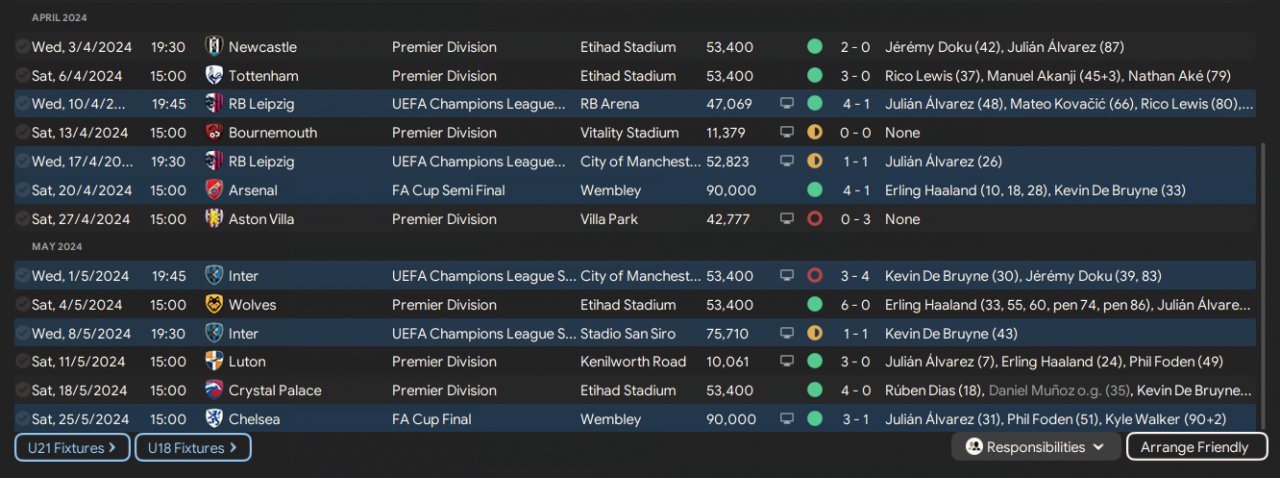1280x478 pixels.
Task: Click the TV broadcast icon for the Chelsea final
Action: coord(788,419)
